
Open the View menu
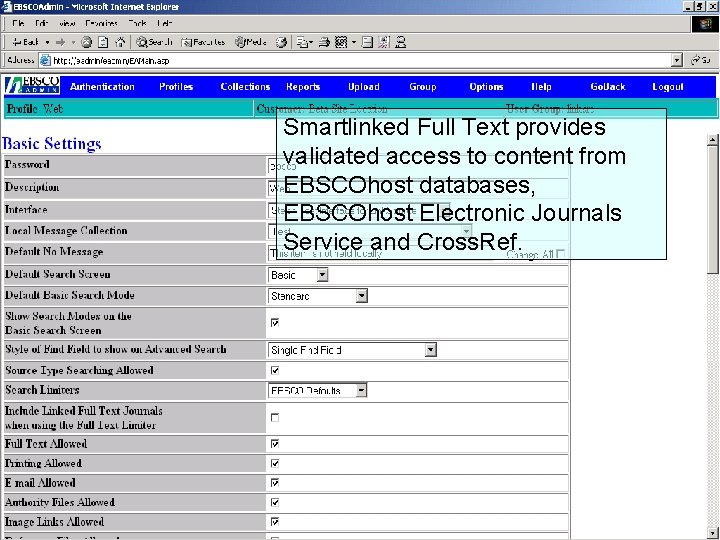(x=67, y=23)
